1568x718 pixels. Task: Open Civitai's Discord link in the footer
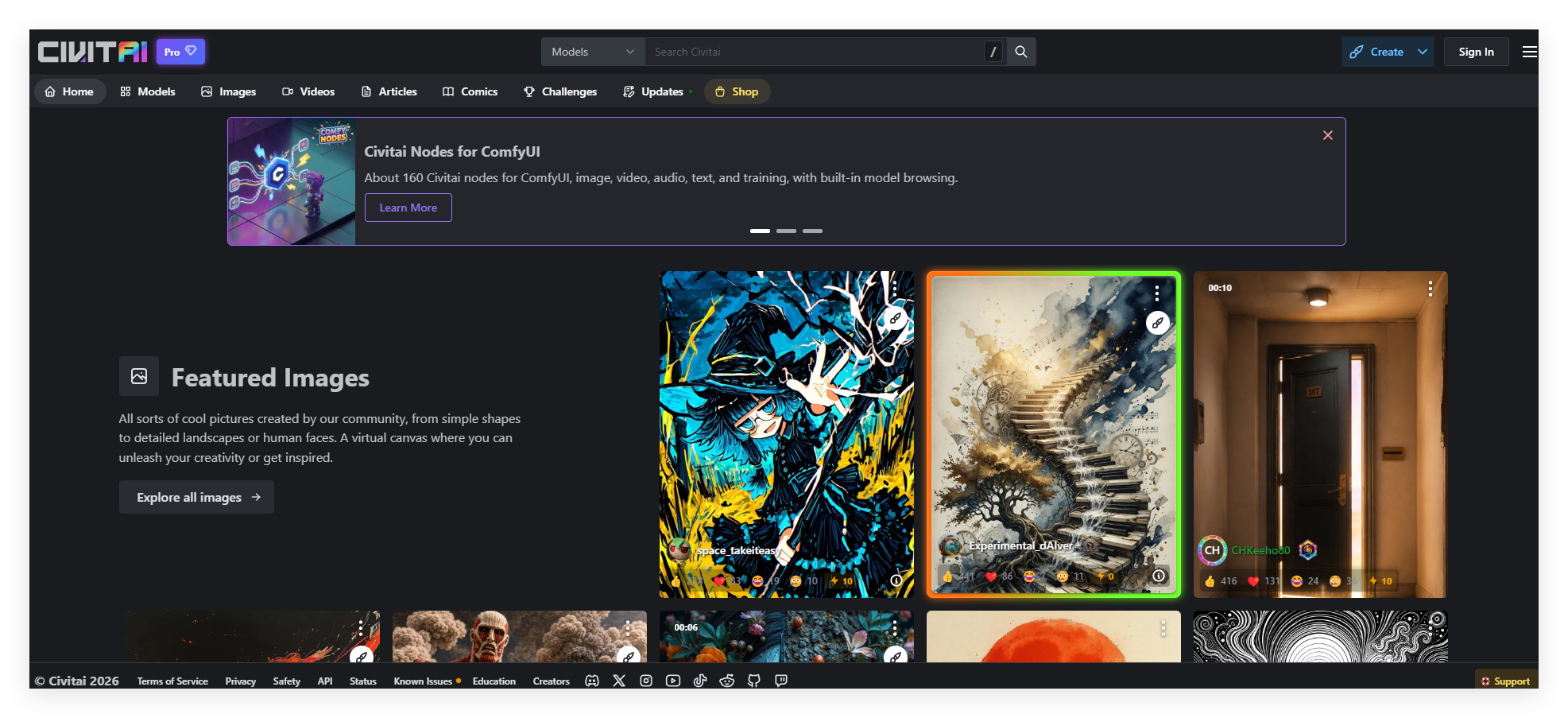(592, 681)
